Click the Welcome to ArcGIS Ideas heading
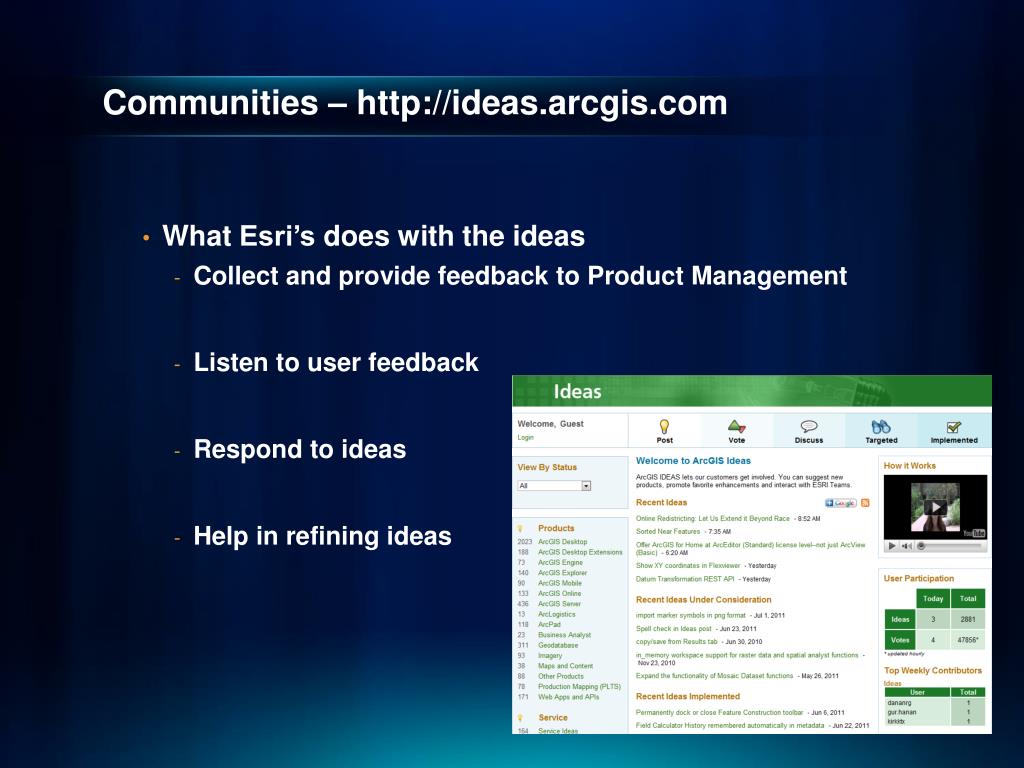1024x768 pixels. pos(694,461)
